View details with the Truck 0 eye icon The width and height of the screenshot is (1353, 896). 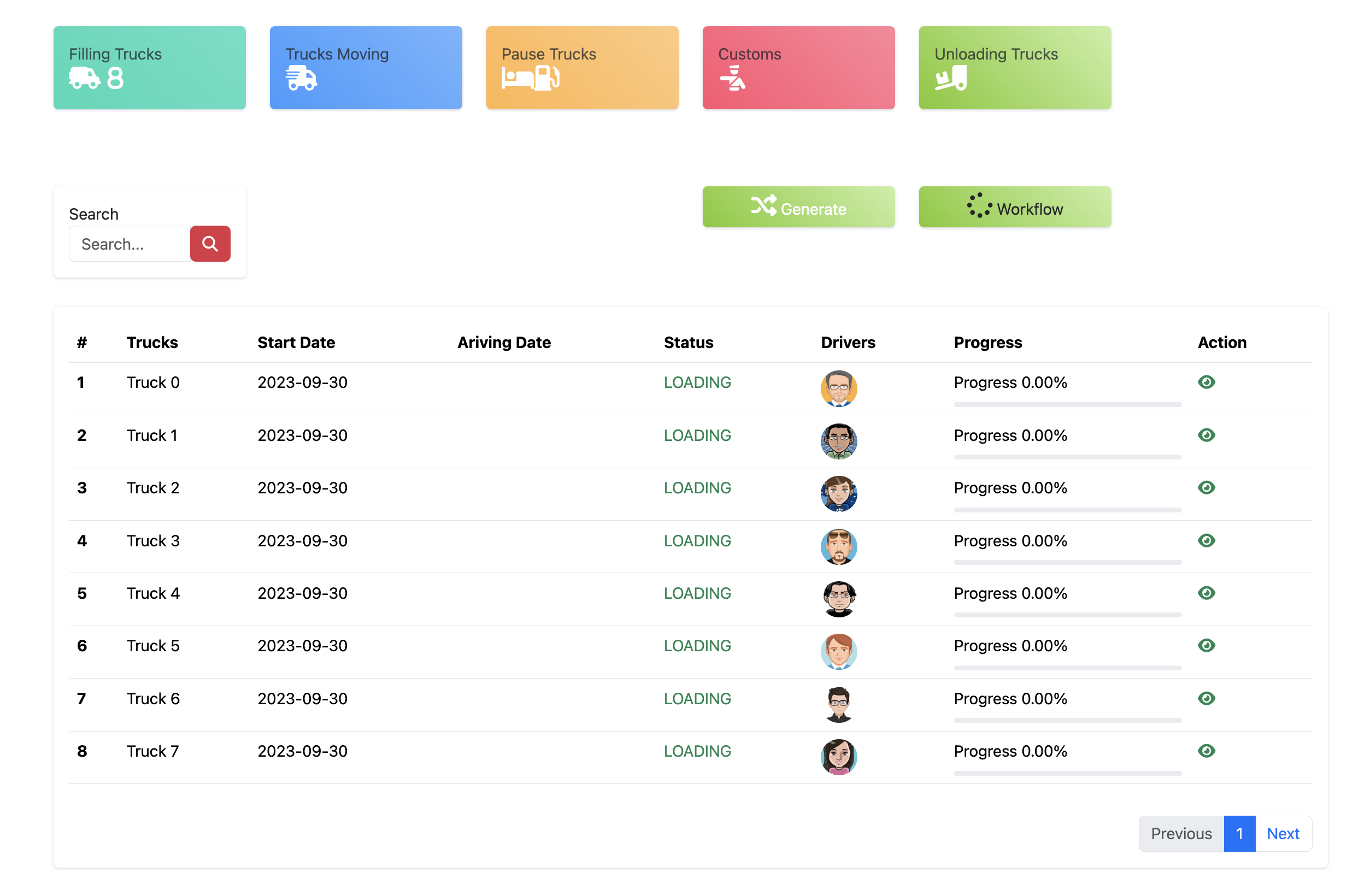1206,382
